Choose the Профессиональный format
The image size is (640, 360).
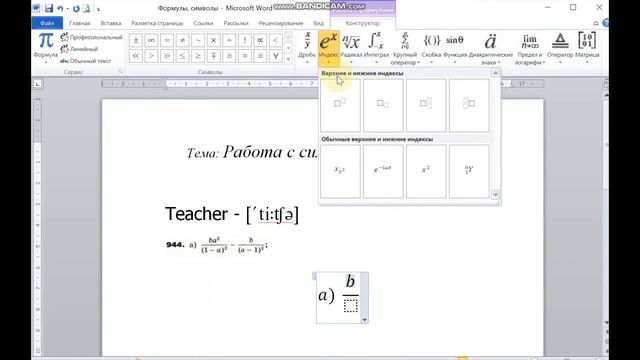(x=91, y=37)
